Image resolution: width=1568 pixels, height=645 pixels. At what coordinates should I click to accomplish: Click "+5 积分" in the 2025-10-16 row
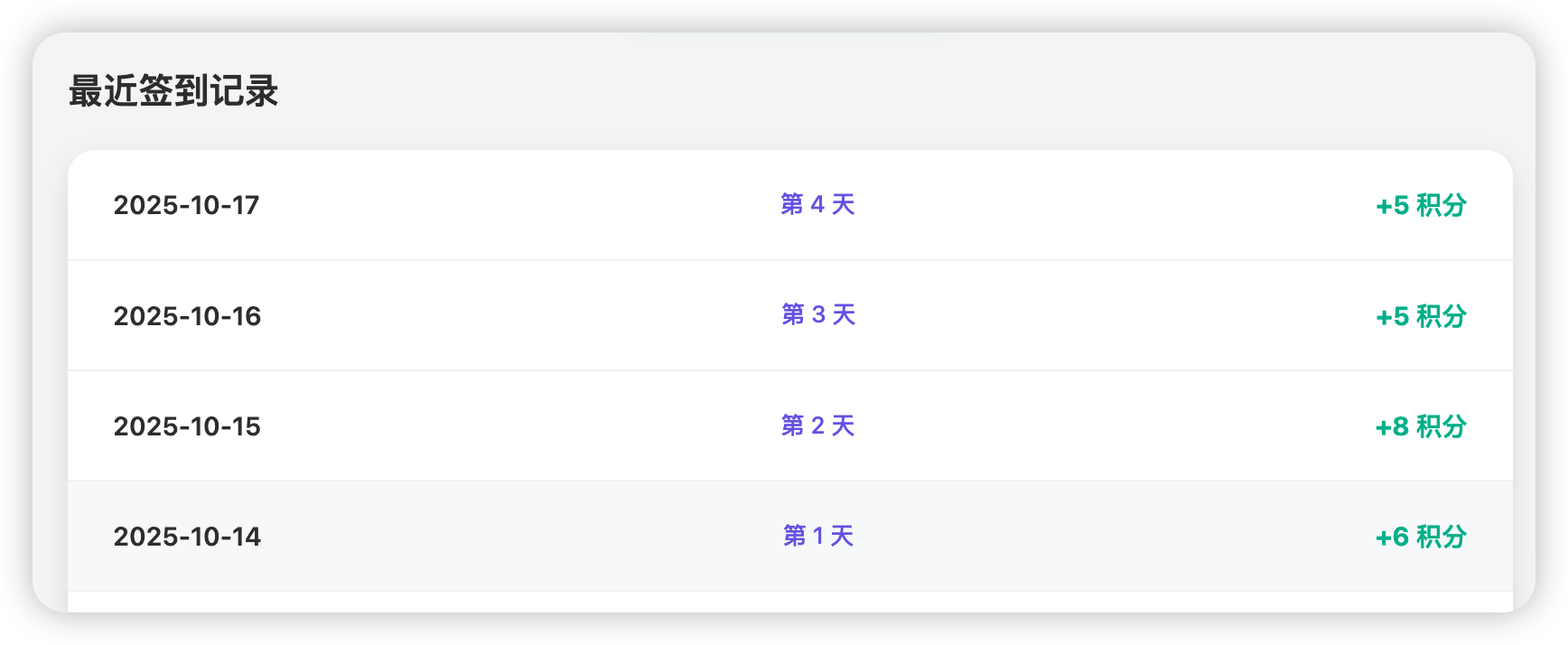tap(1420, 316)
